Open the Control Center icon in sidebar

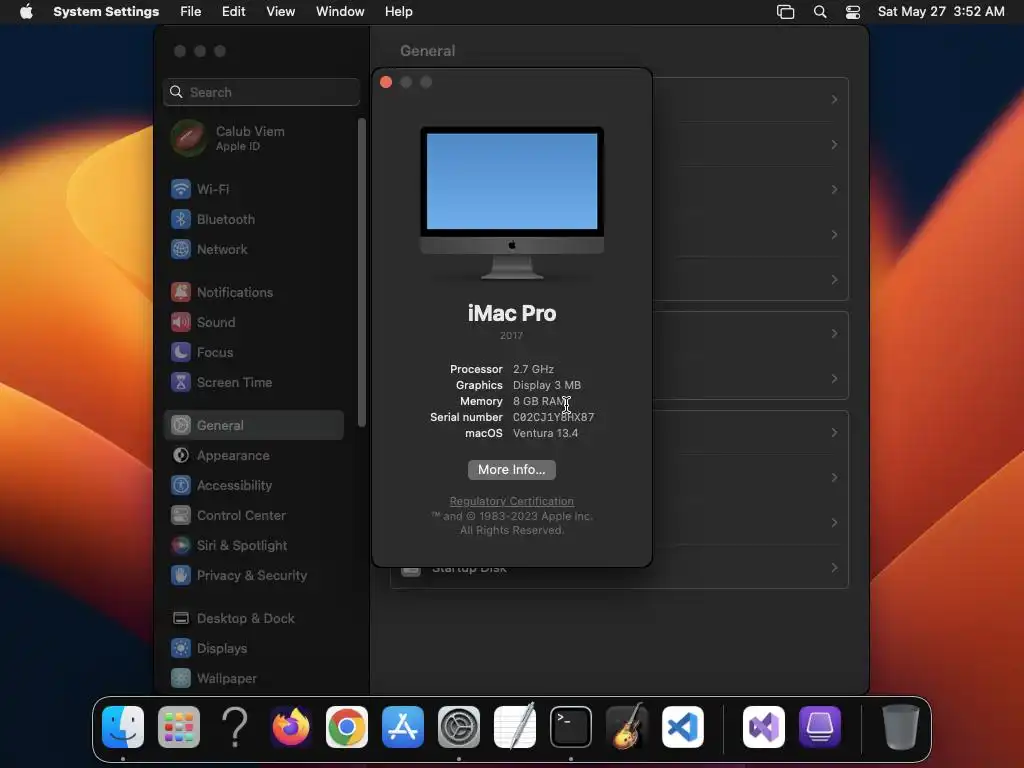point(181,516)
